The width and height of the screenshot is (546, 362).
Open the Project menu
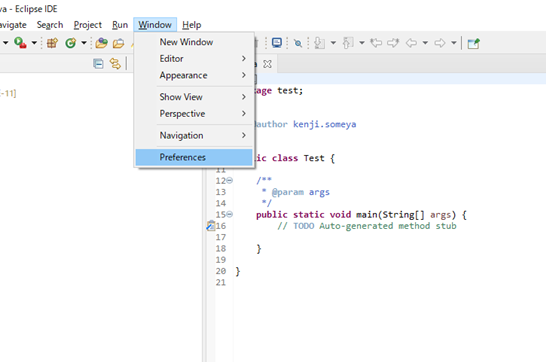point(88,25)
